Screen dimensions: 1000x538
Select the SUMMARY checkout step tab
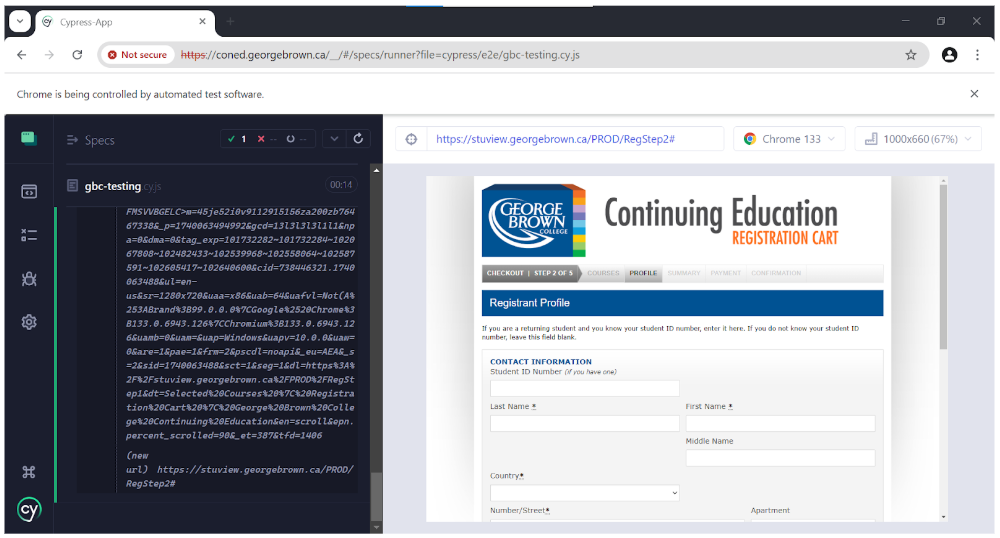coord(684,273)
